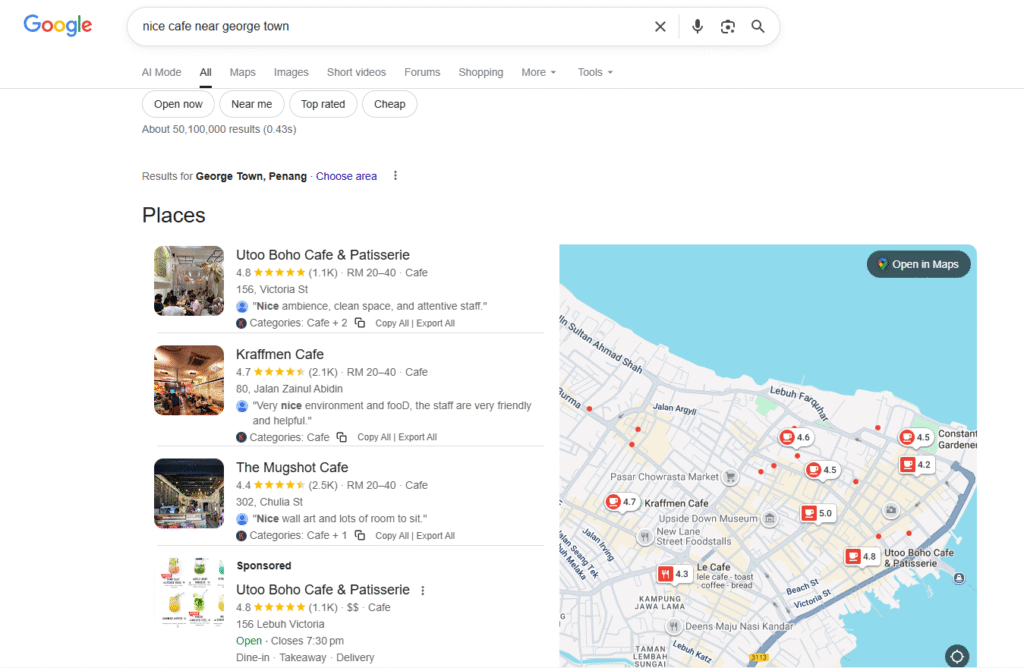Screen dimensions: 1024x668
Task: Open sponsored listing three-dot options menu
Action: click(x=423, y=590)
